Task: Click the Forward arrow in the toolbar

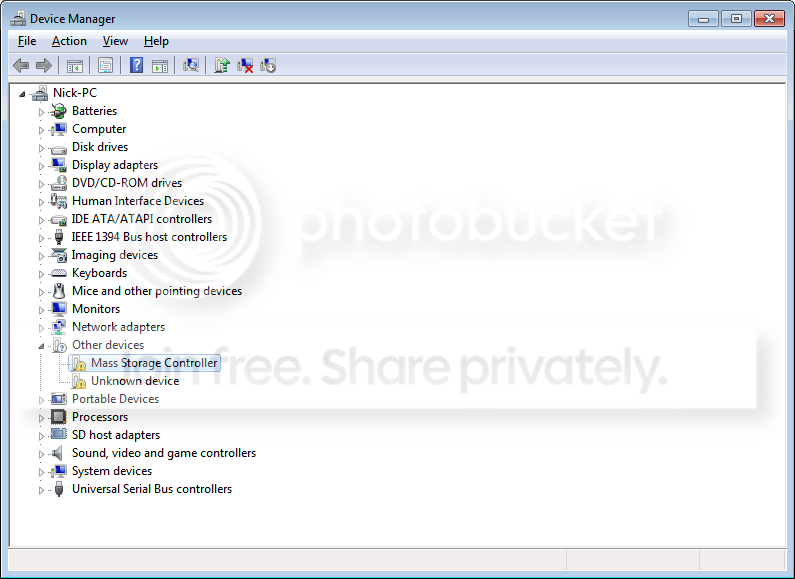Action: (x=44, y=65)
